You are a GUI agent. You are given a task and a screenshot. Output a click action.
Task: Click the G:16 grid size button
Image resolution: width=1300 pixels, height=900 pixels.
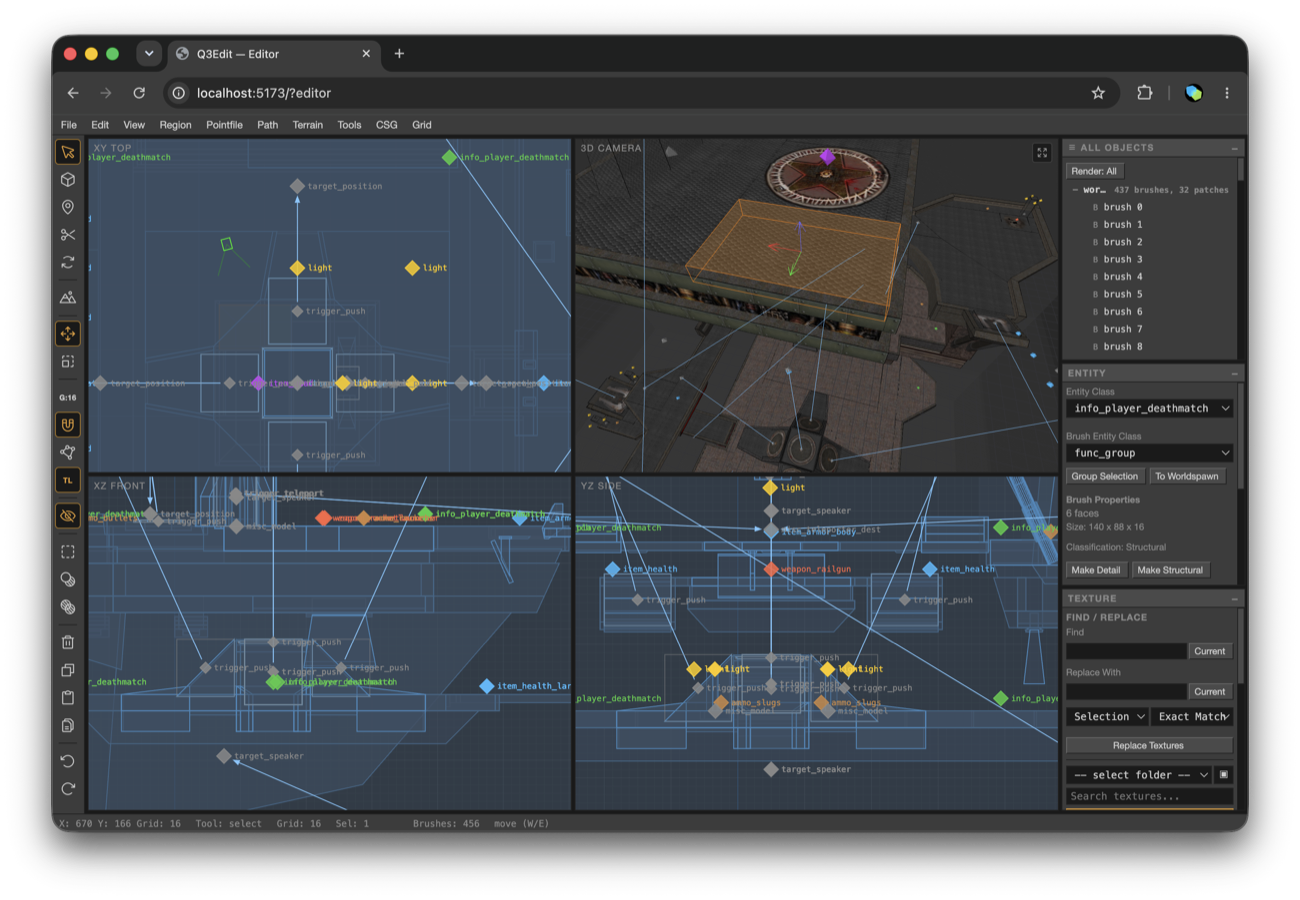pos(68,397)
